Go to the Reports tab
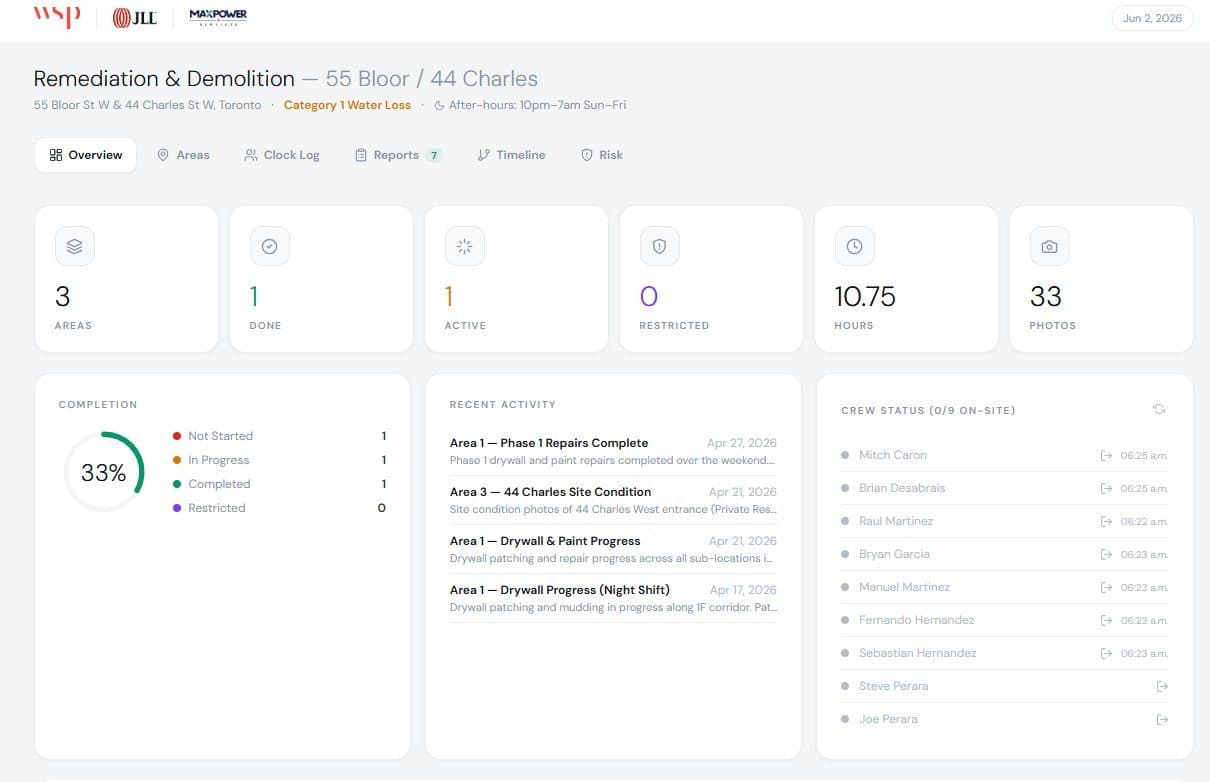 pyautogui.click(x=397, y=155)
